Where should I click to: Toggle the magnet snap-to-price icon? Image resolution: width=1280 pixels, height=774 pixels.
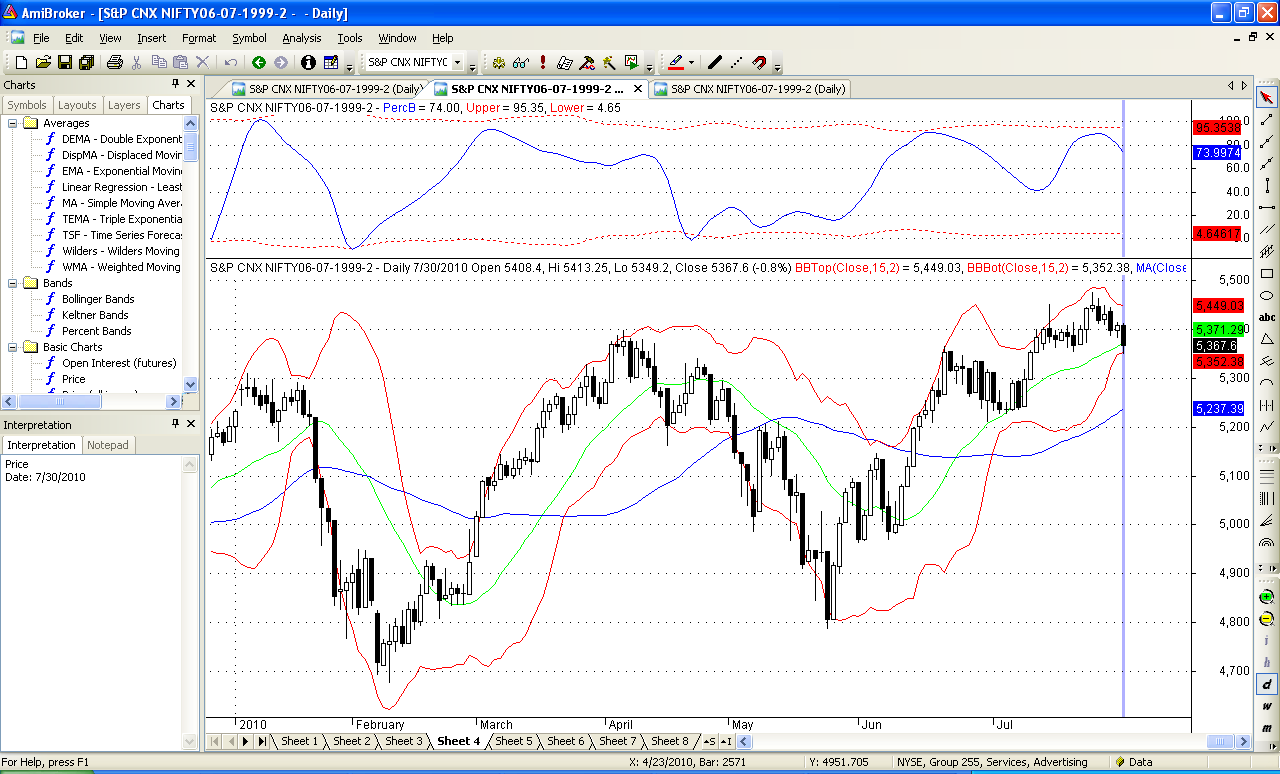tap(759, 62)
